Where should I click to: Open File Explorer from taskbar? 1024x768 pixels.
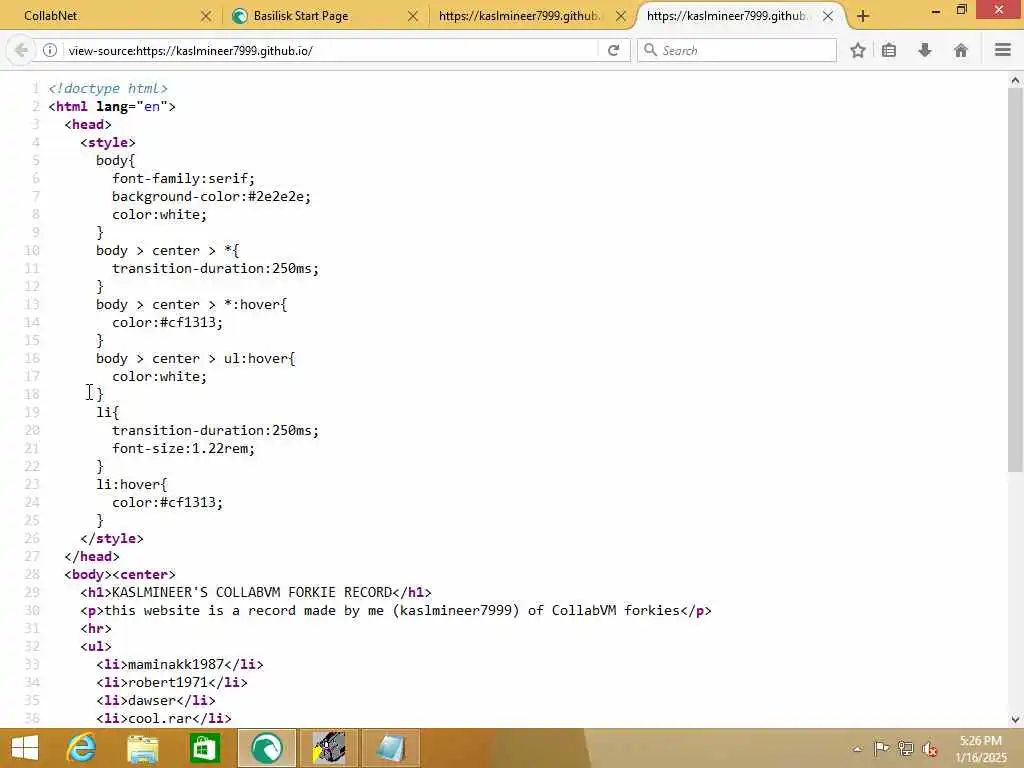tap(142, 748)
